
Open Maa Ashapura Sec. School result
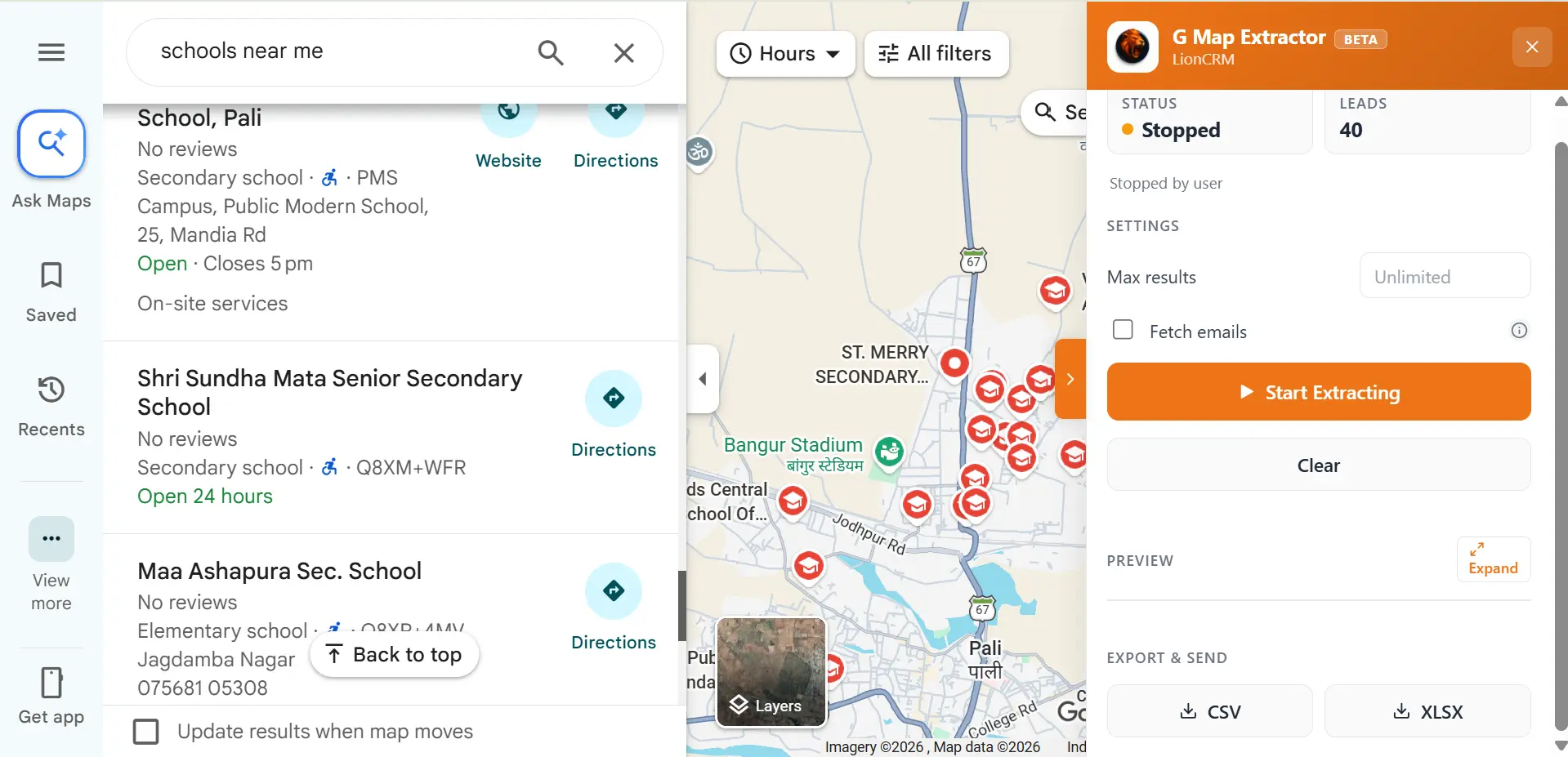(x=279, y=571)
